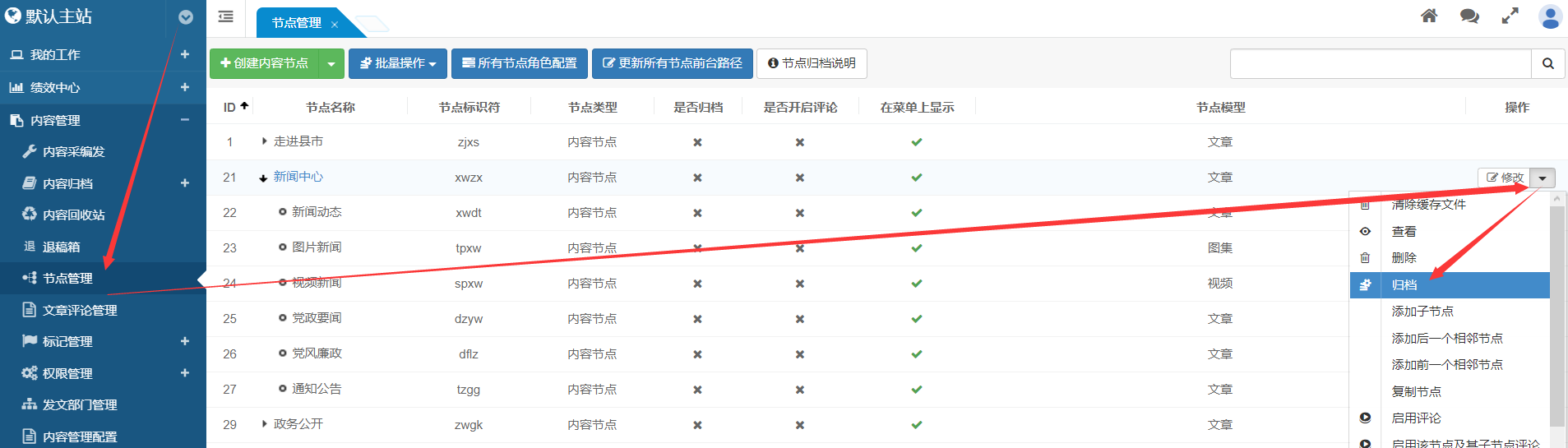Click into the search input field
The height and width of the screenshot is (448, 1568).
tap(1380, 63)
